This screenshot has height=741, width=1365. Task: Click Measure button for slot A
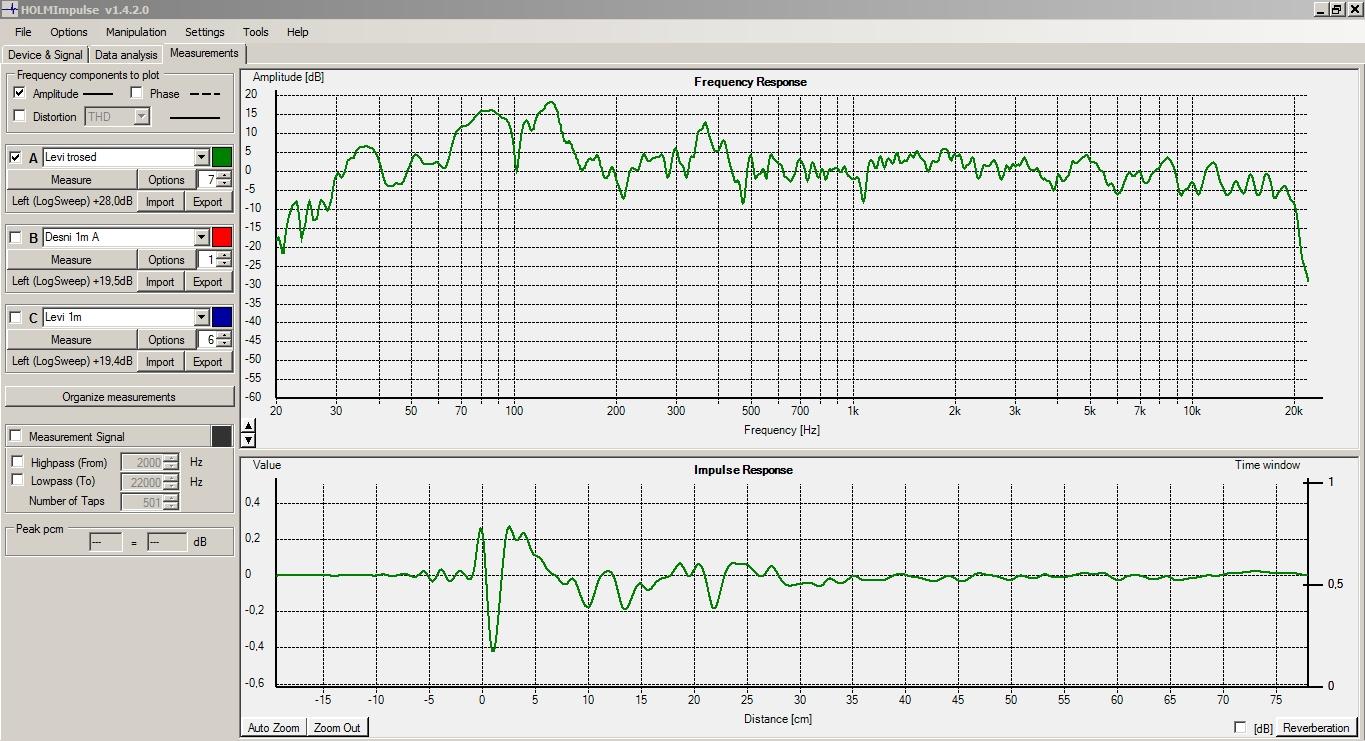click(x=71, y=180)
